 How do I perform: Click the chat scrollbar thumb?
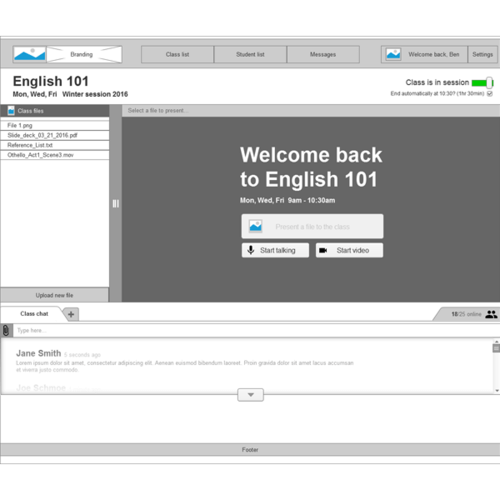point(496,348)
